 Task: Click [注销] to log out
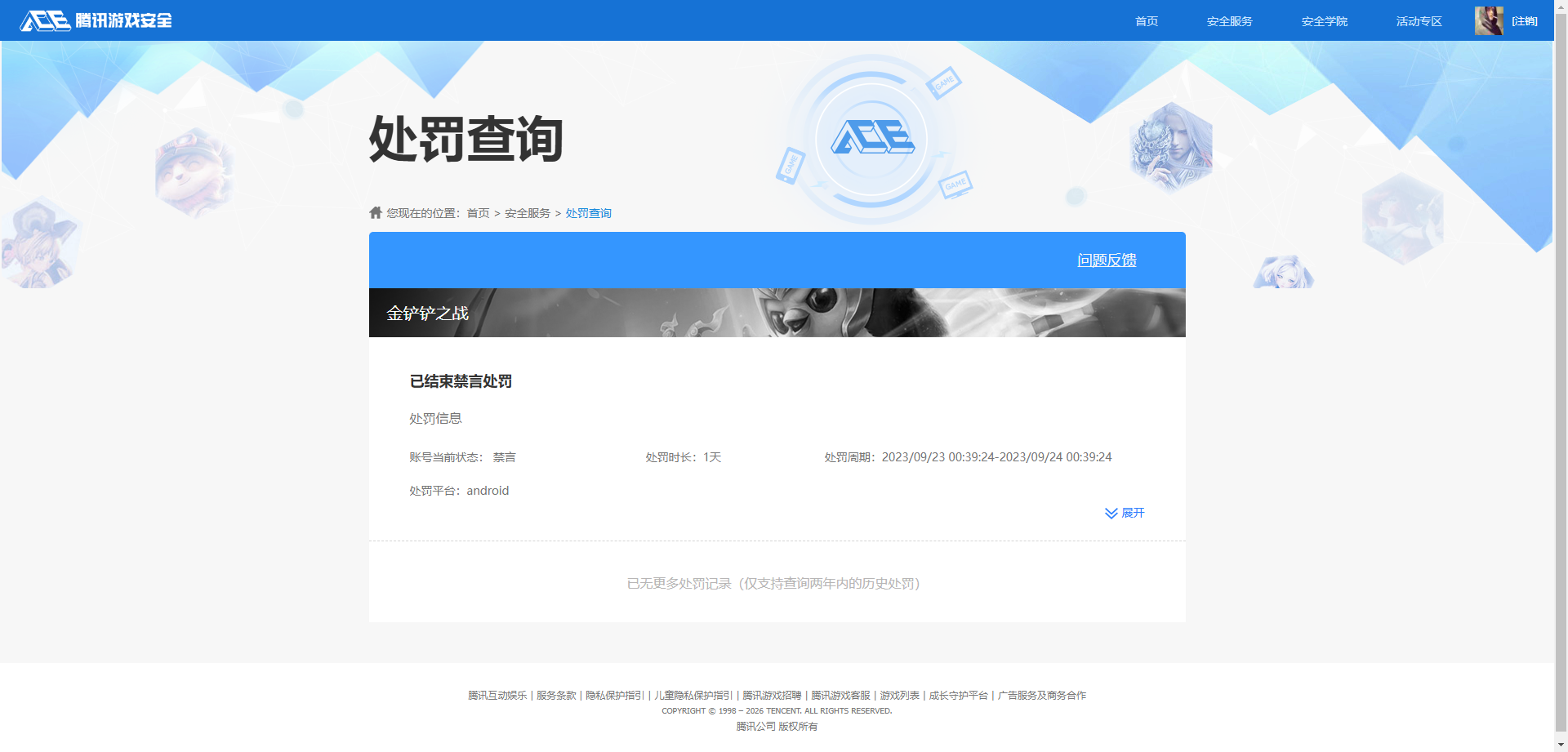pyautogui.click(x=1524, y=20)
